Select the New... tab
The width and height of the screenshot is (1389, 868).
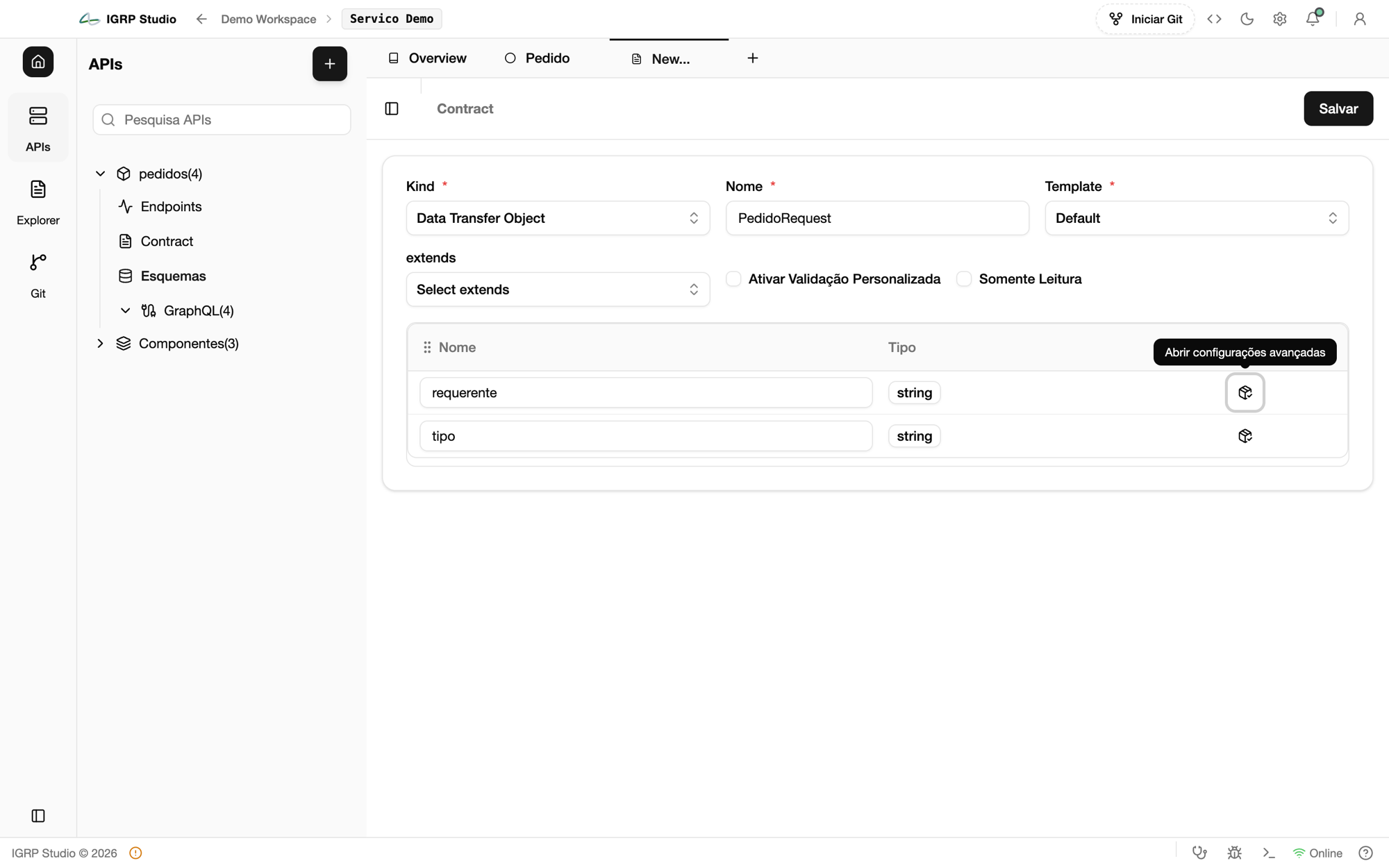pos(669,59)
